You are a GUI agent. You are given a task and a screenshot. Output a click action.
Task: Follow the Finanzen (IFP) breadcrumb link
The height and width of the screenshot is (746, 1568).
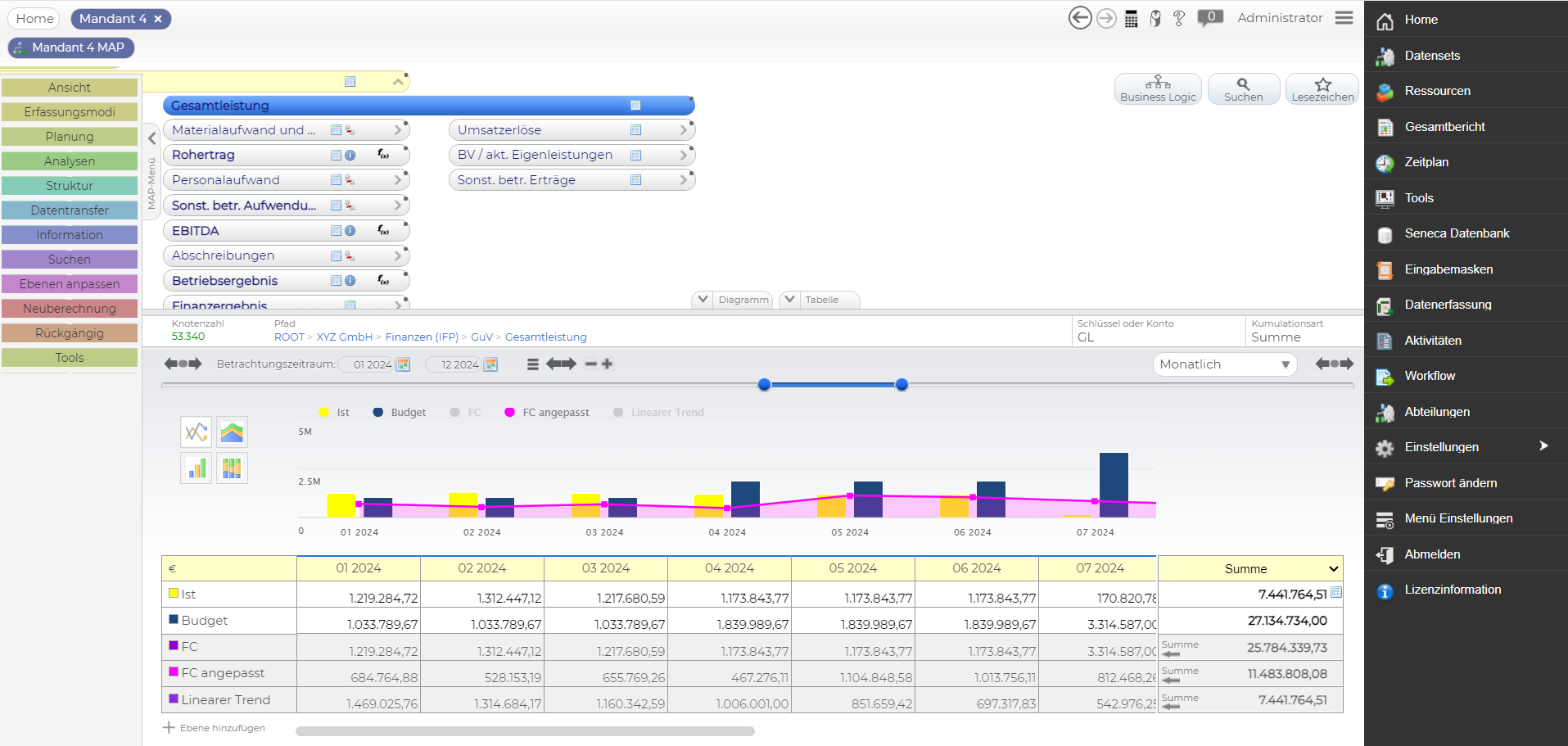(422, 337)
